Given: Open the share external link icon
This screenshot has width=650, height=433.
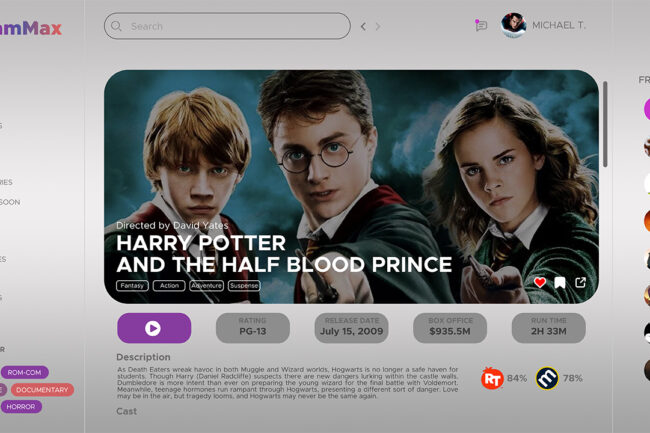Looking at the screenshot, I should pyautogui.click(x=580, y=283).
